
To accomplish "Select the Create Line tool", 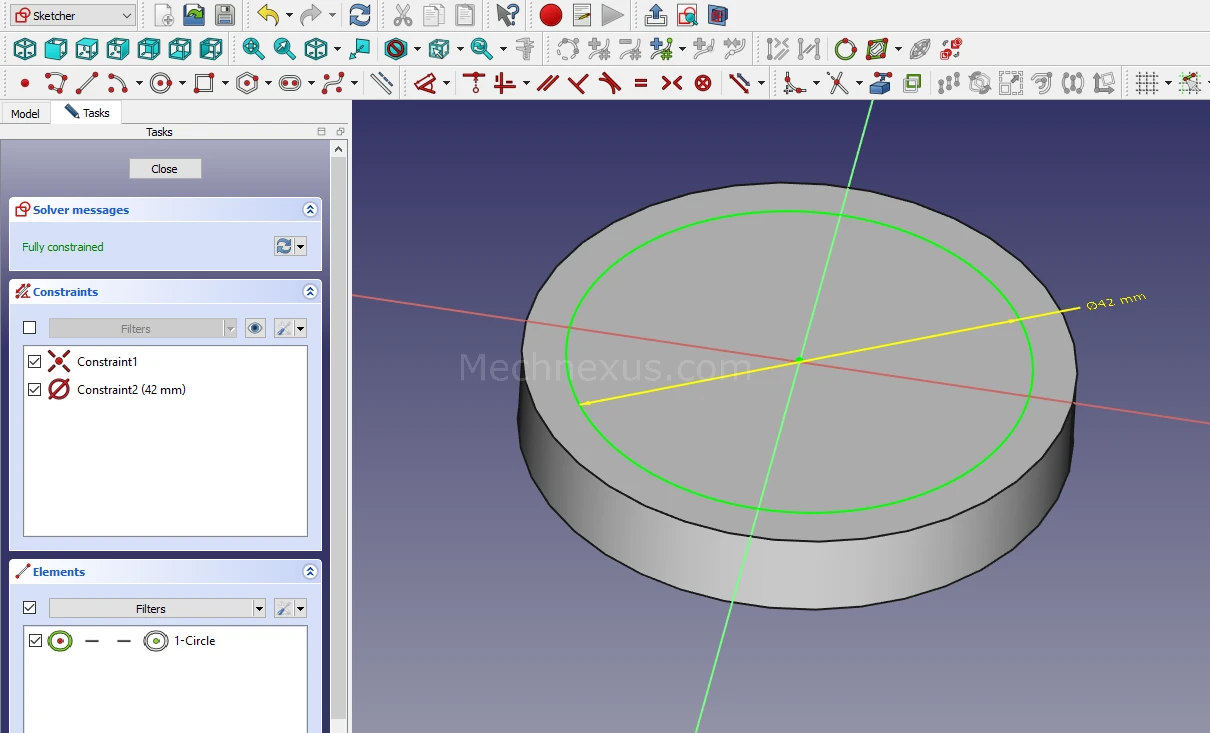I will tap(88, 83).
